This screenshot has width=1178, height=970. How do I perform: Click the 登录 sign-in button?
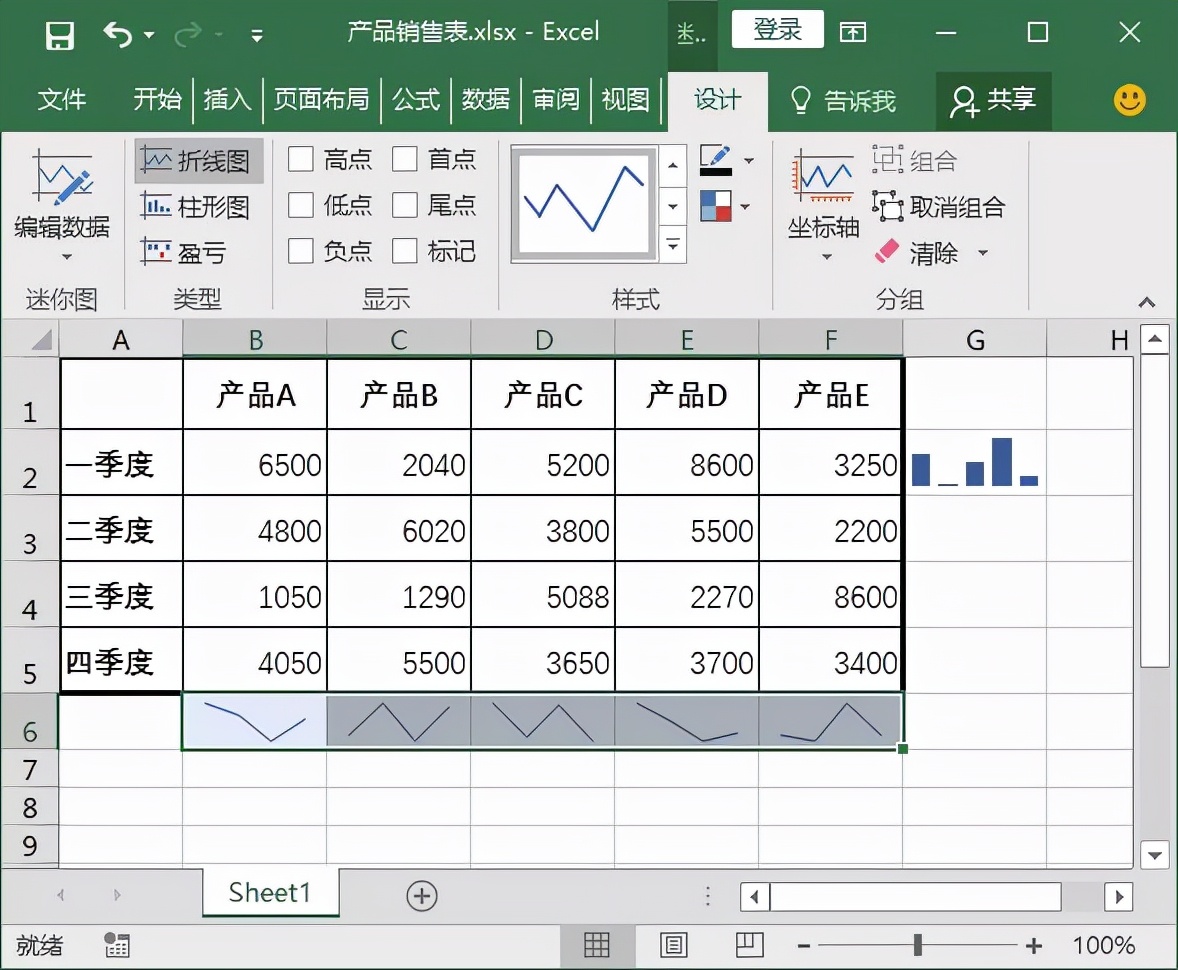pos(777,30)
